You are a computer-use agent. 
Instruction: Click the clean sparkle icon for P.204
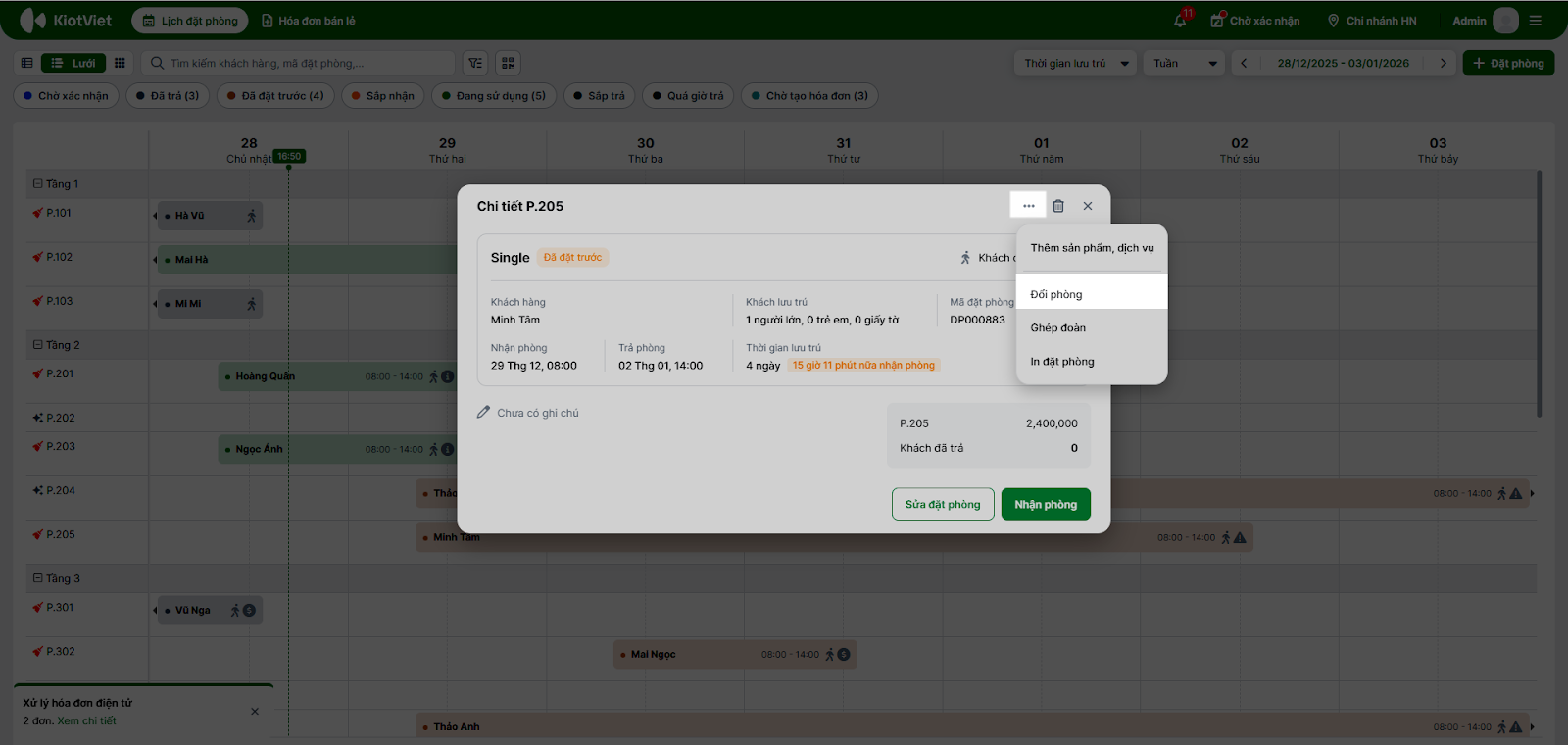(38, 490)
